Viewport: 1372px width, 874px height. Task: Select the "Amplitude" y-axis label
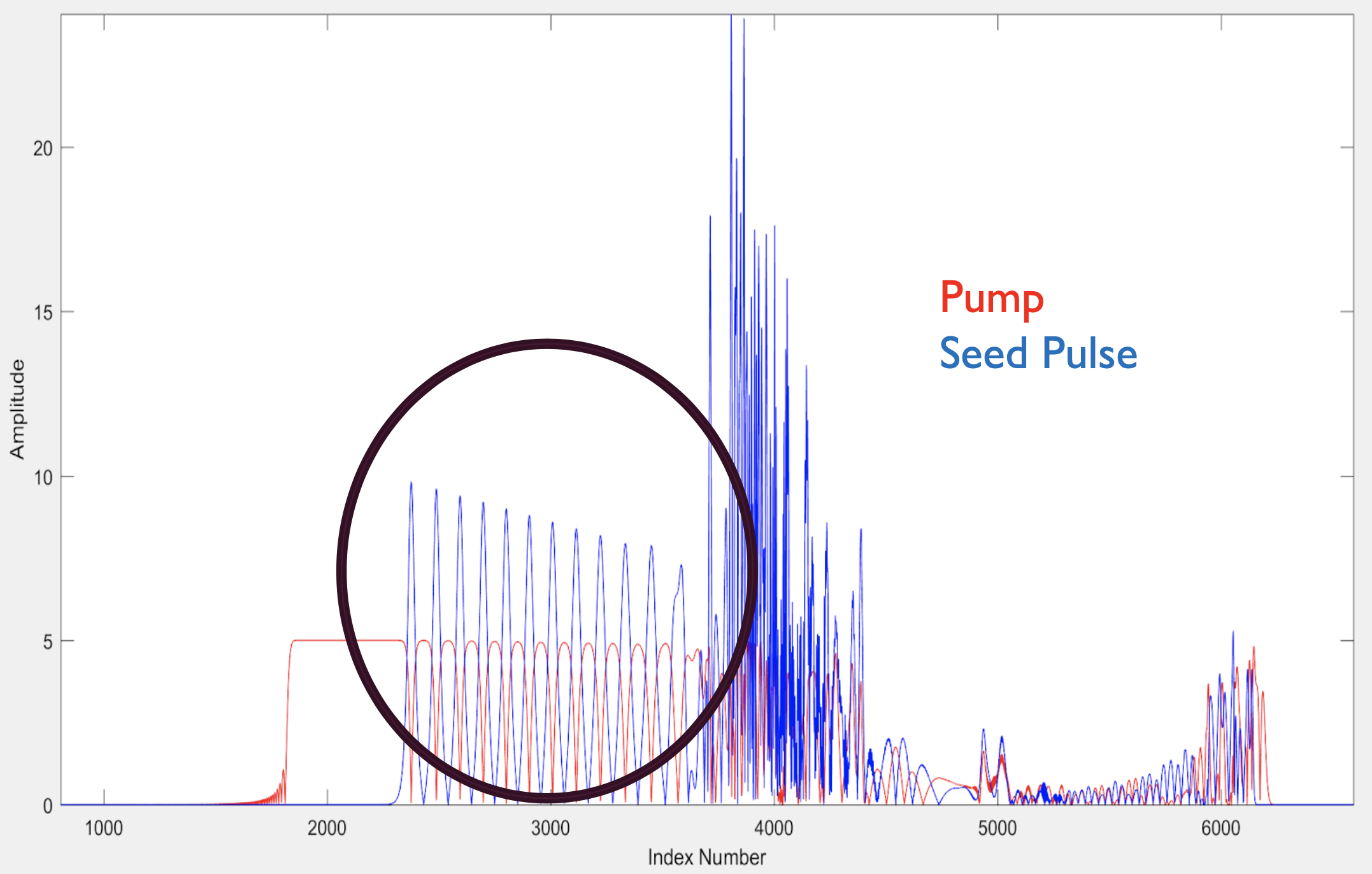coord(17,409)
